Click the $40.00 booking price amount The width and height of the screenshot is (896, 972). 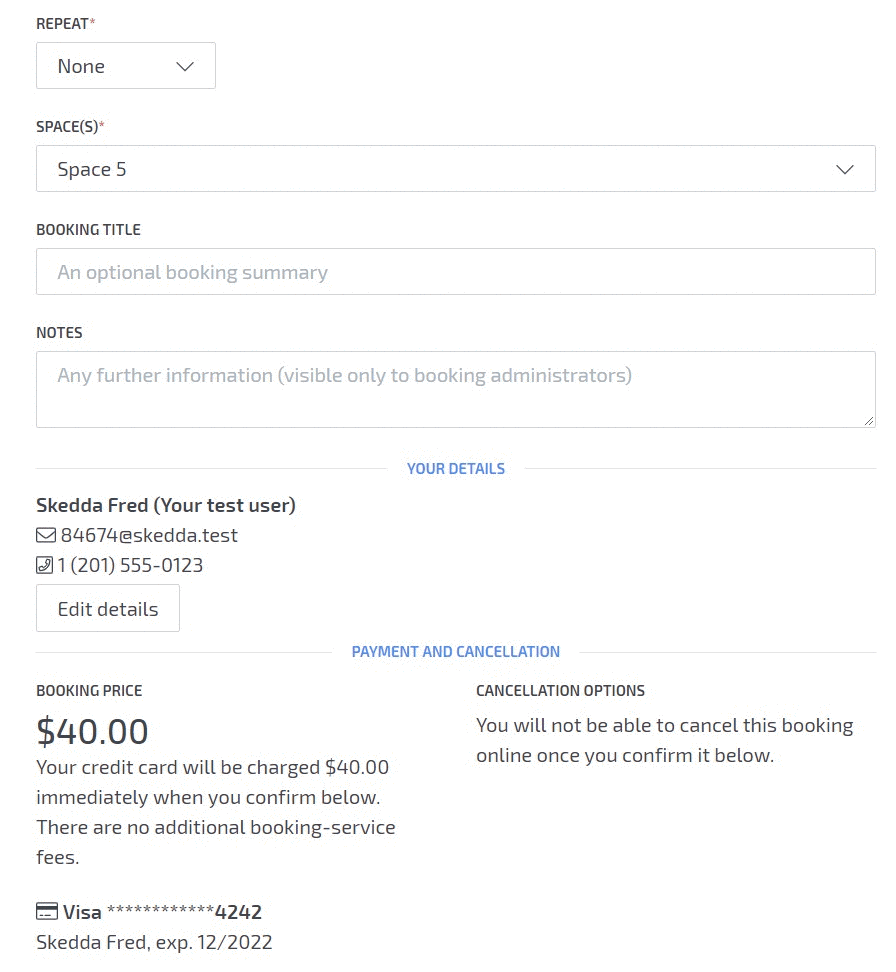tap(92, 732)
